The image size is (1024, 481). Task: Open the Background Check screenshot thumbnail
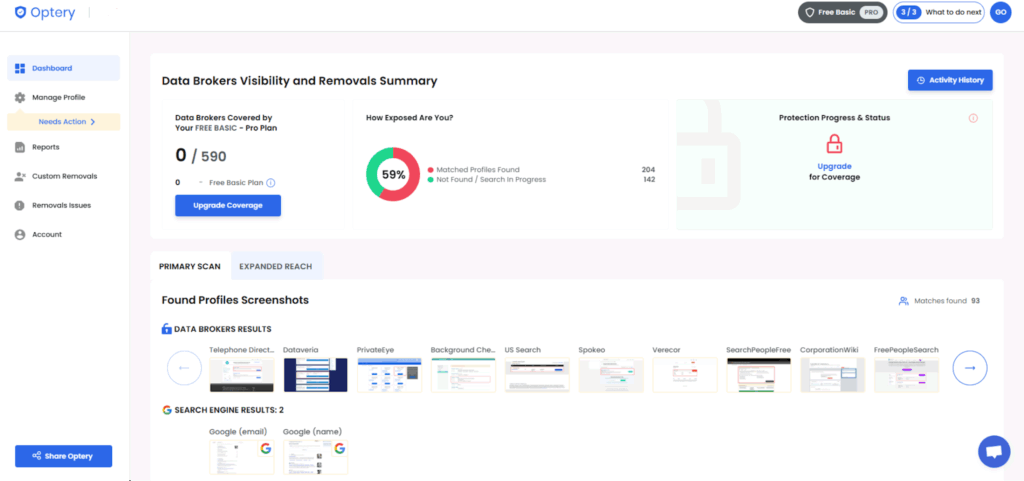[x=463, y=375]
